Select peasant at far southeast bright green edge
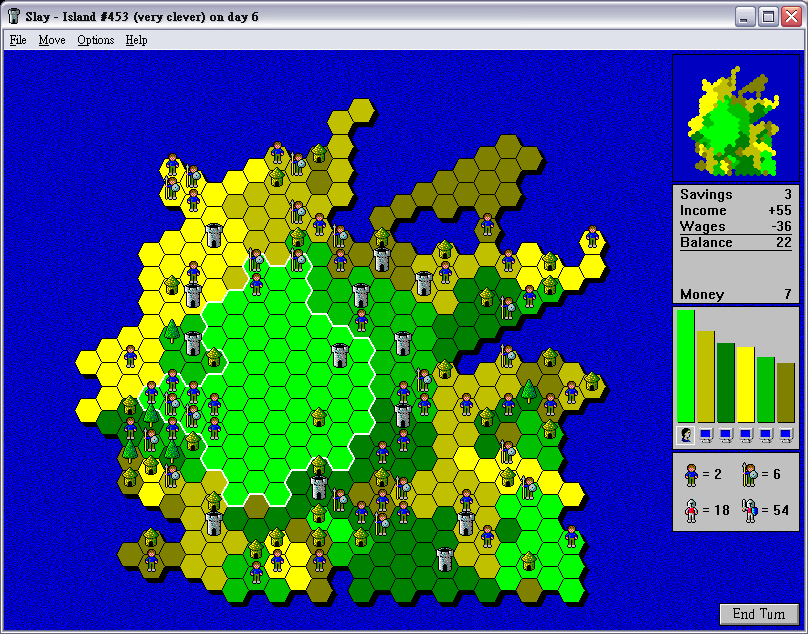Screen dimensions: 808x634 (571, 537)
